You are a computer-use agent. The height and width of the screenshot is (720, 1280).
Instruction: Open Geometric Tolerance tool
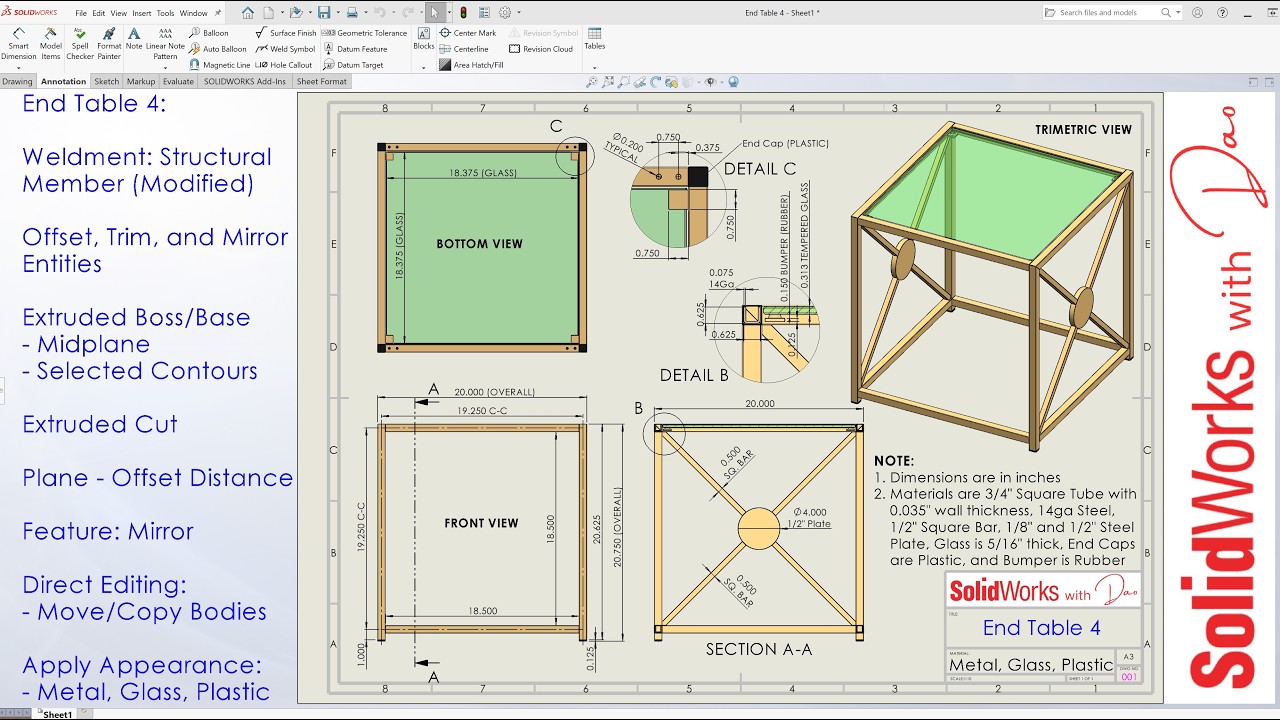[x=365, y=33]
